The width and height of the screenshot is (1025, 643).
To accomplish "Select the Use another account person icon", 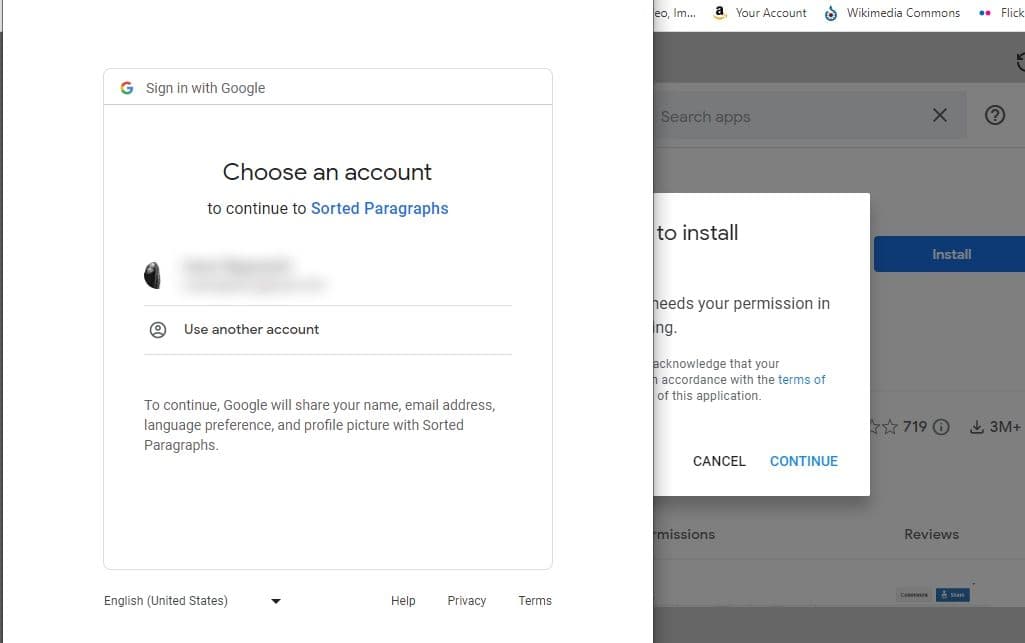I will point(157,329).
